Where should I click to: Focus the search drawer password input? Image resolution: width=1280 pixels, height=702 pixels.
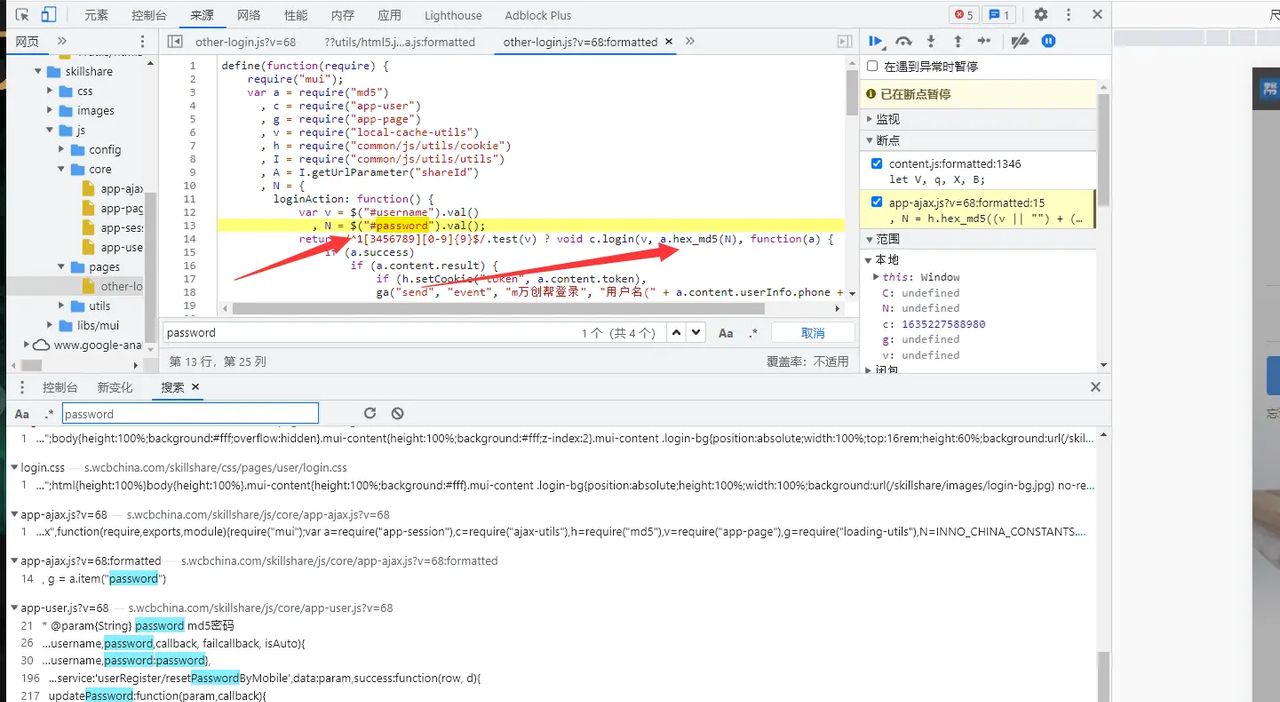click(190, 414)
